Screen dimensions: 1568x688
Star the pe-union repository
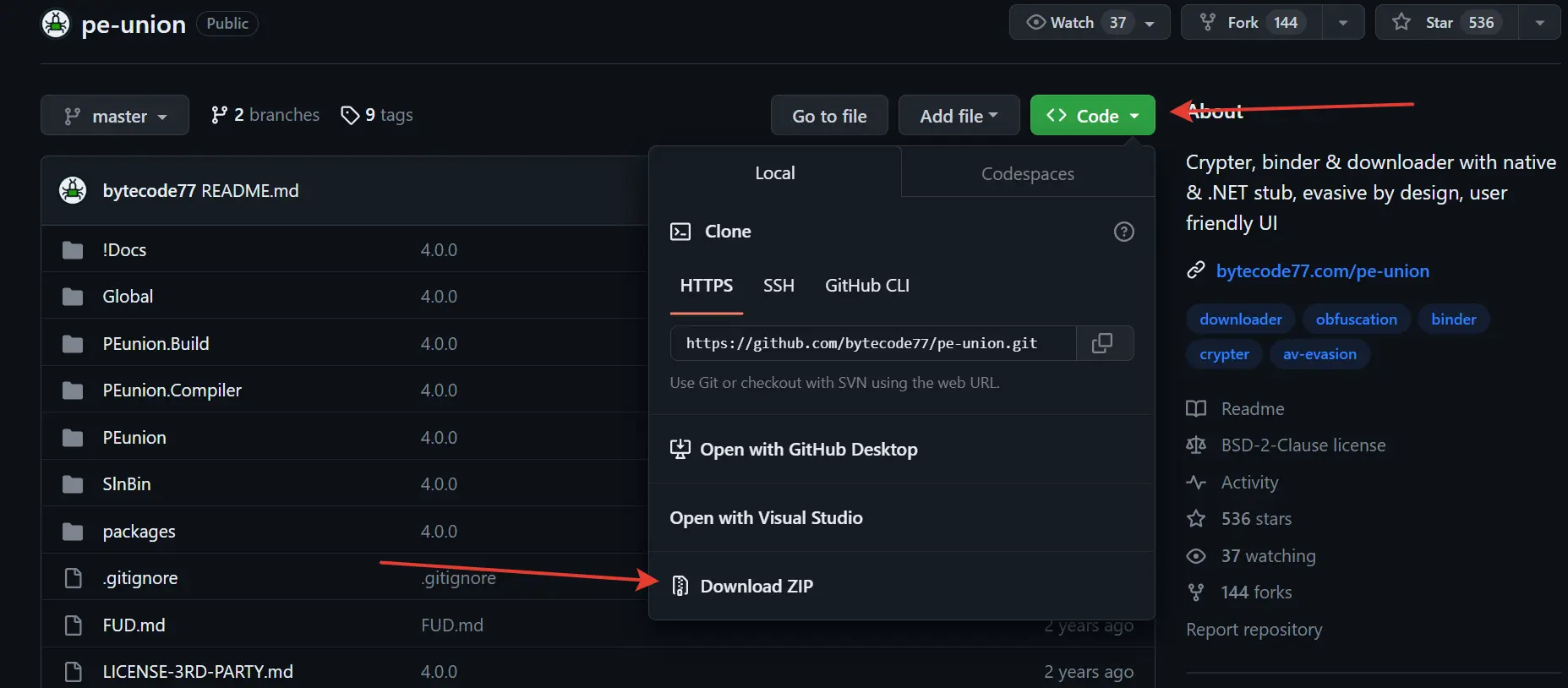[1446, 23]
